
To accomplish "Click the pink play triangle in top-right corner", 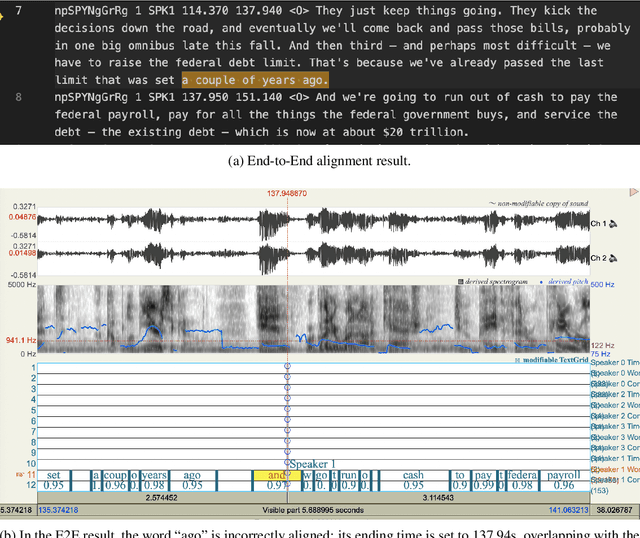I will tap(633, 192).
